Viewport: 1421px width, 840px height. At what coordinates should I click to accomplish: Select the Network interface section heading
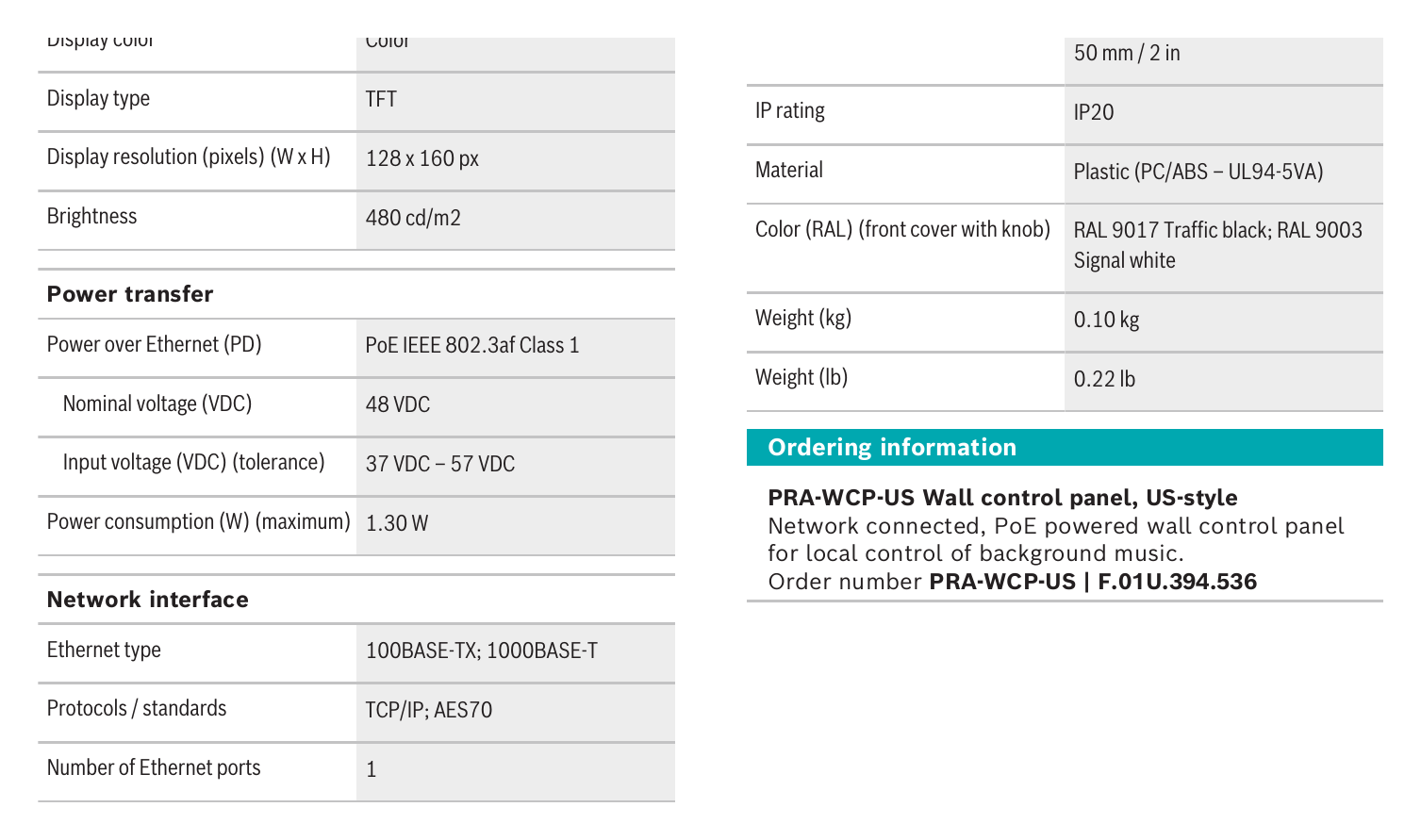(x=148, y=600)
